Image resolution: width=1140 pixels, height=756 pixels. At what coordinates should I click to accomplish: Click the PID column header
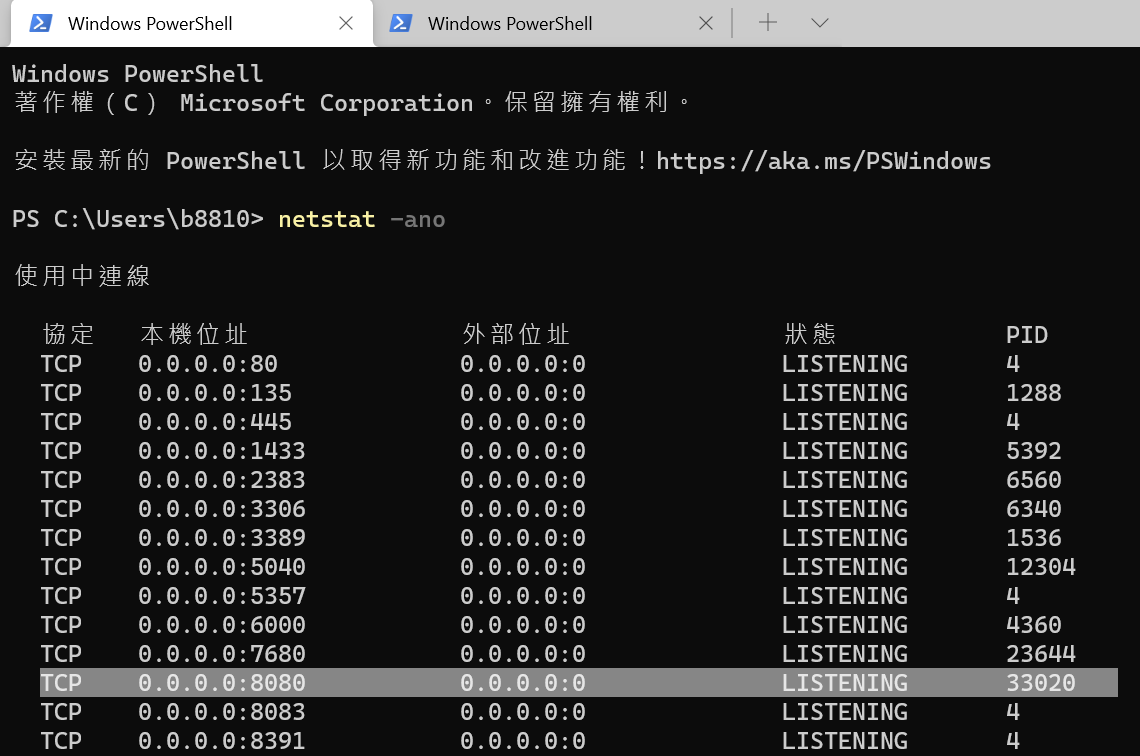(1027, 334)
